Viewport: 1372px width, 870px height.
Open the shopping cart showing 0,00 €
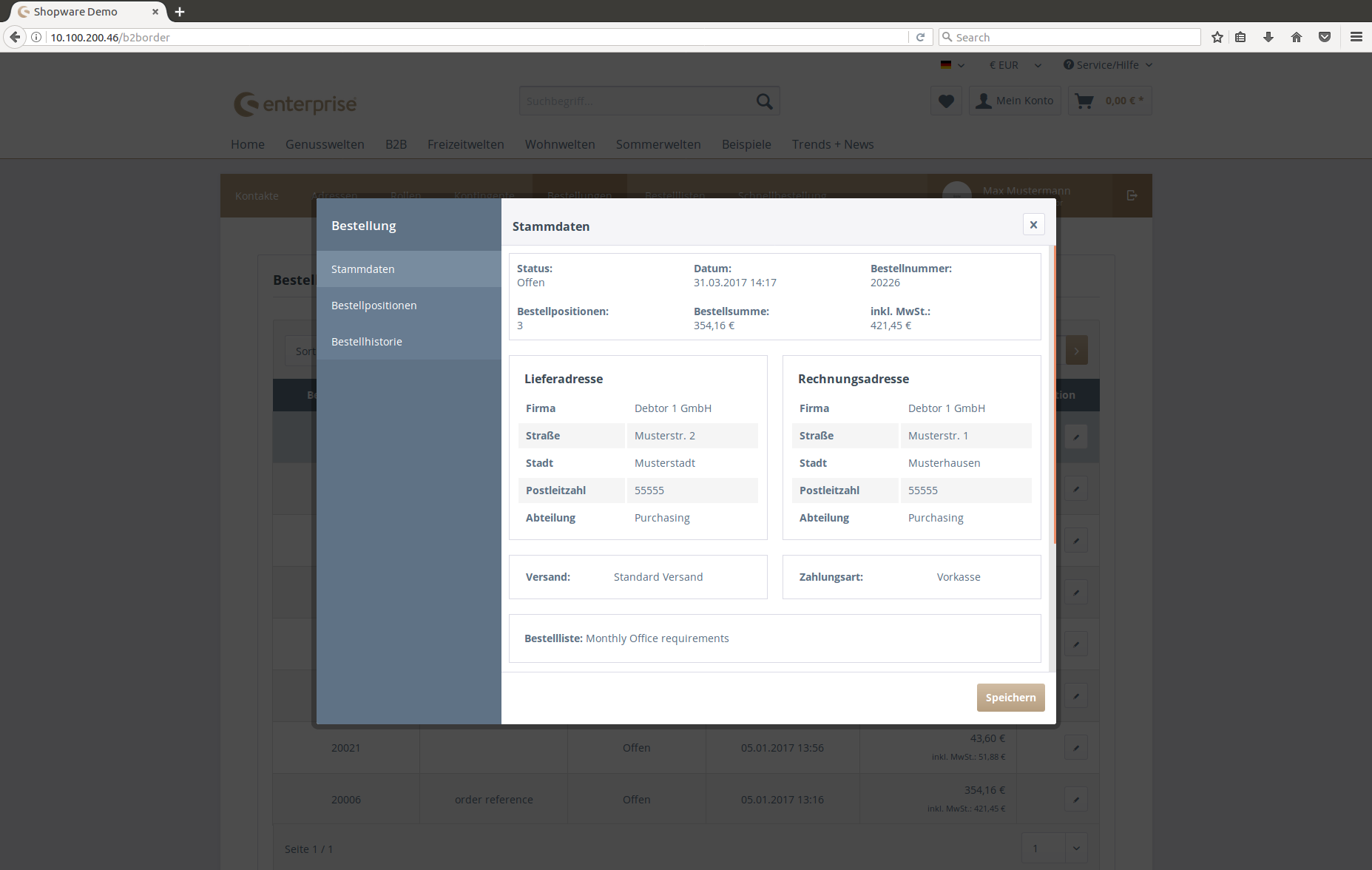coord(1109,101)
